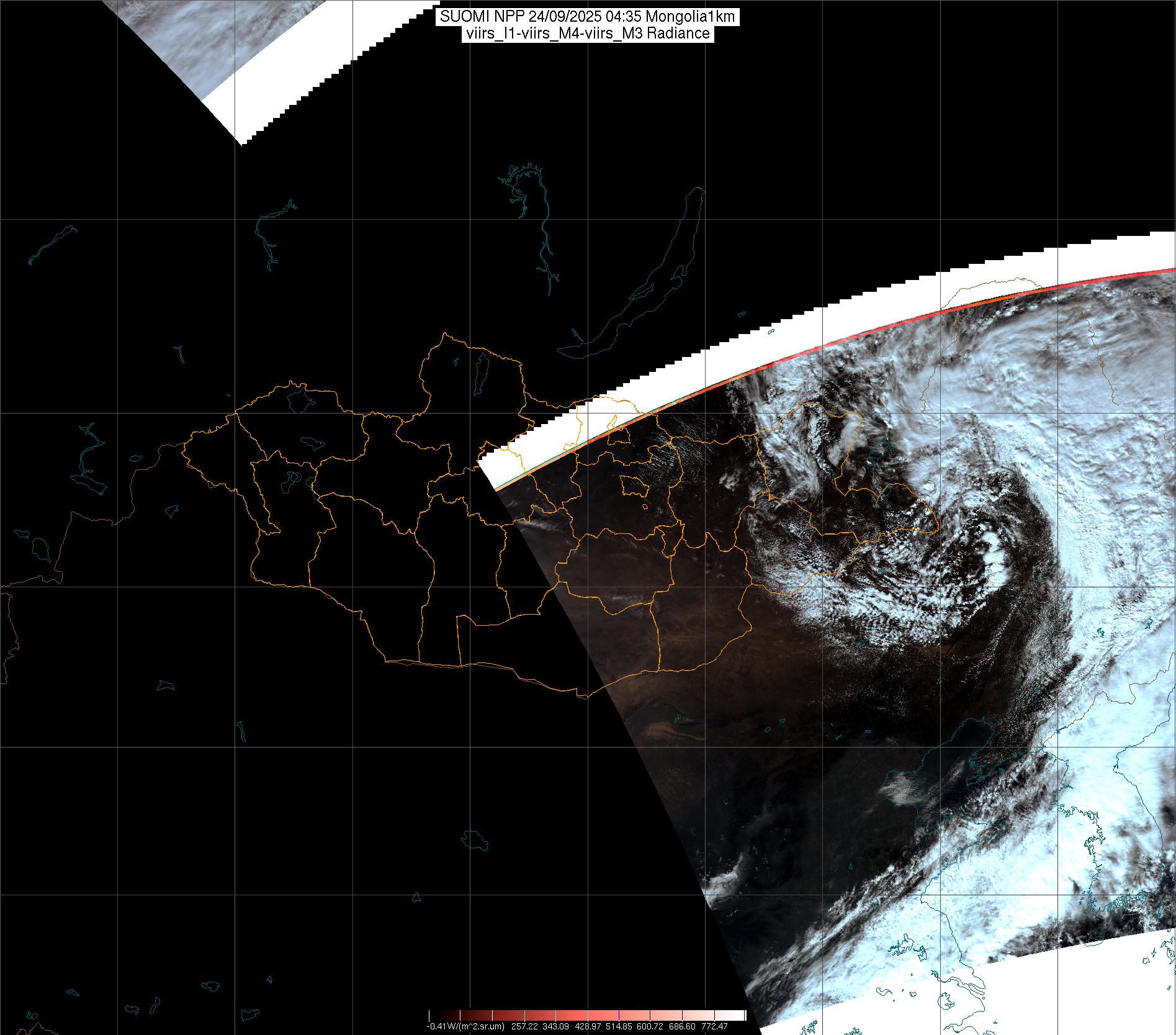Click the title line "SUOMI NPP 24/09/2025 04:35 Mongolia1km"
Image resolution: width=1176 pixels, height=1035 pixels.
[588, 17]
